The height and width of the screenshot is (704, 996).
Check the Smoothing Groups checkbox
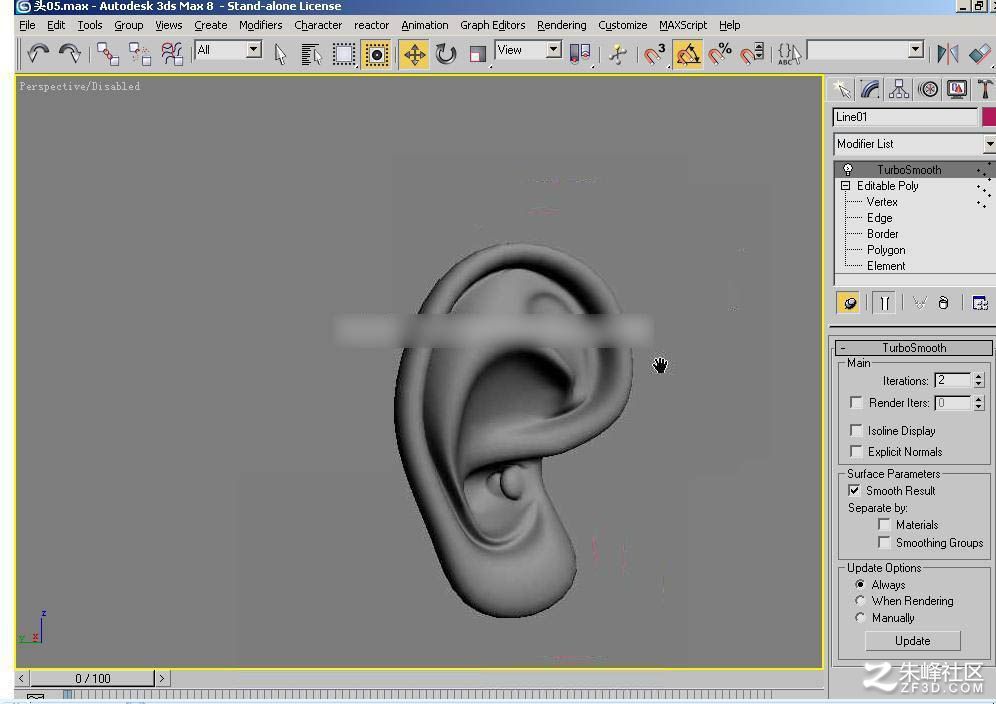(x=884, y=543)
